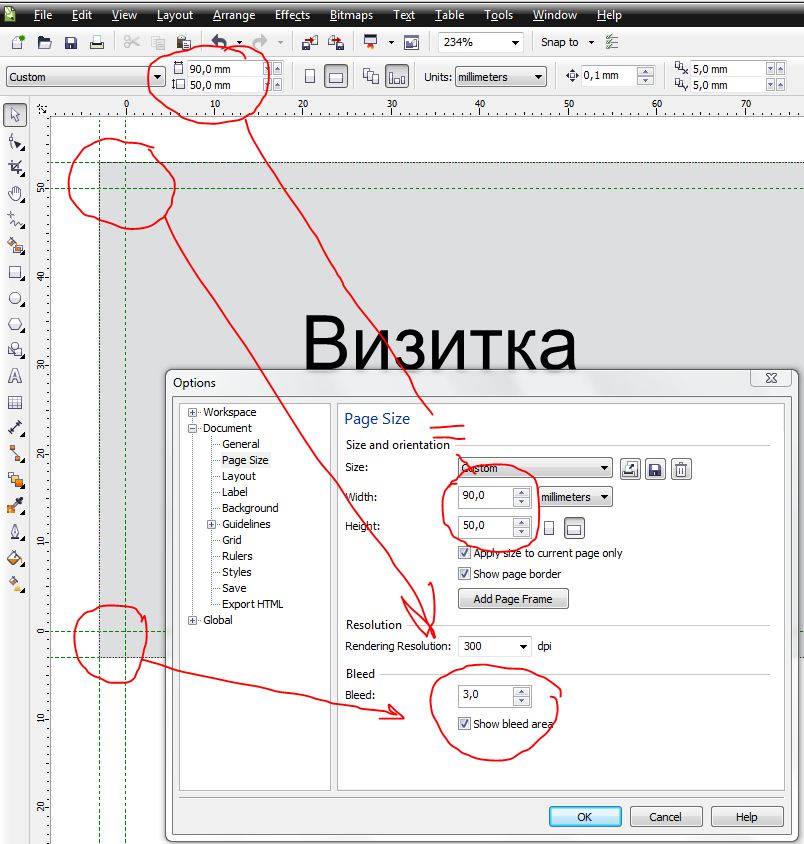Click the Print toolbar icon
Image resolution: width=804 pixels, height=844 pixels.
(x=97, y=42)
